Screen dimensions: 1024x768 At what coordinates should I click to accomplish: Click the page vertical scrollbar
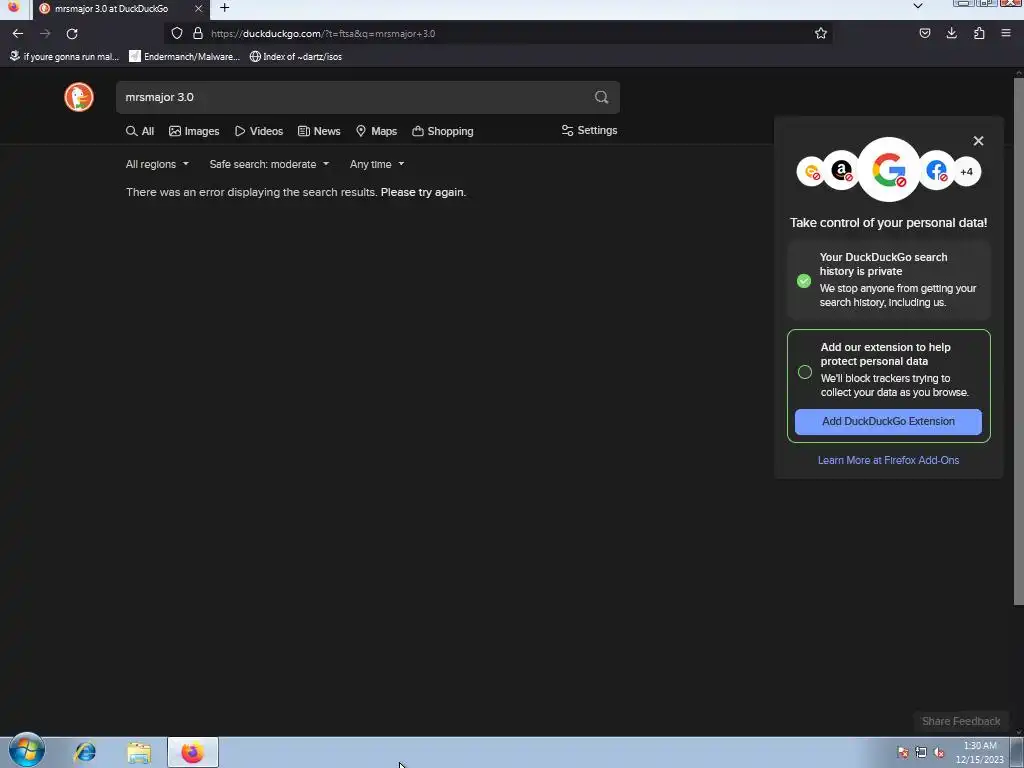click(x=1019, y=340)
